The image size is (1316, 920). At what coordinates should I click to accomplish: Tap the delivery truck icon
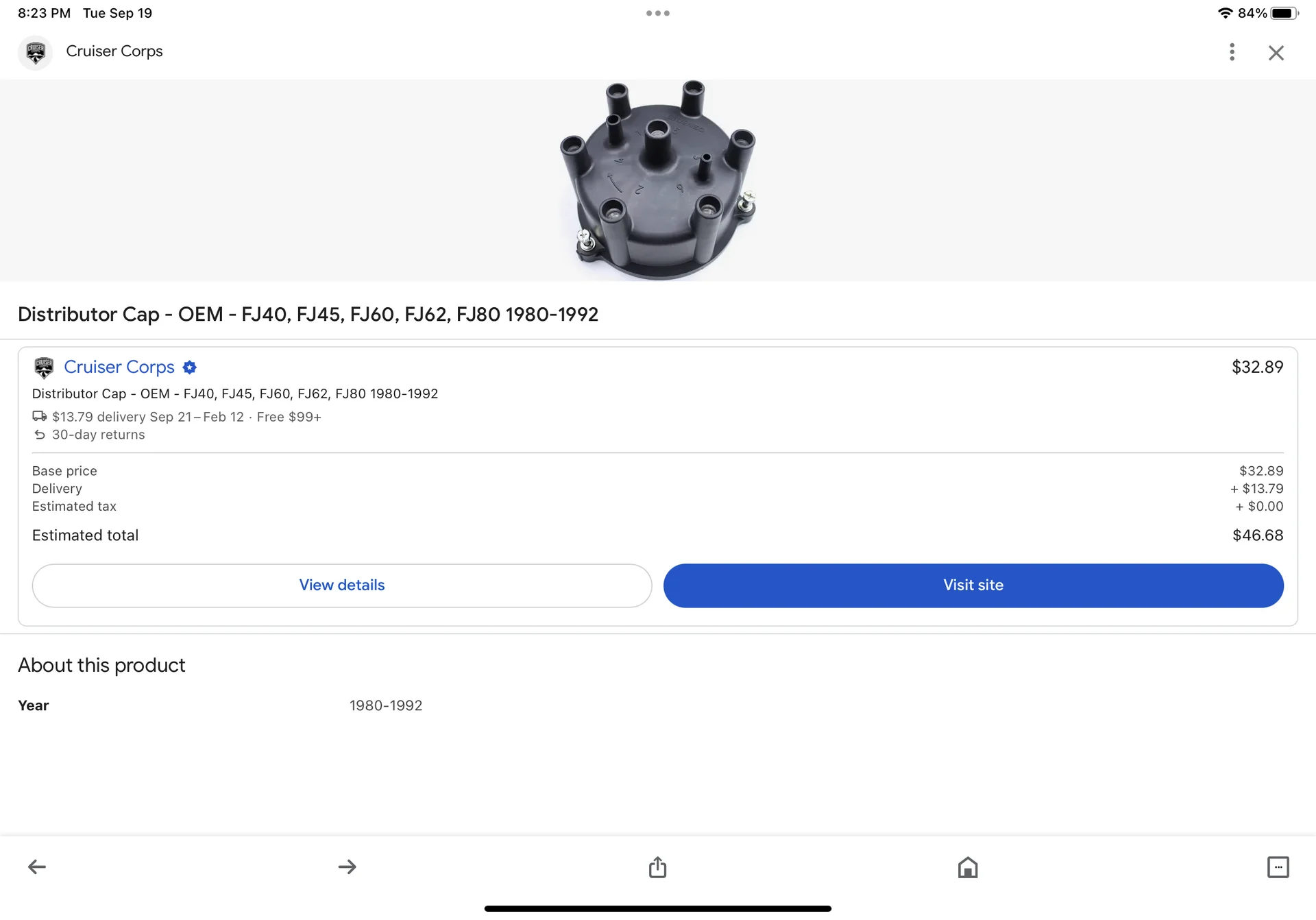[40, 416]
